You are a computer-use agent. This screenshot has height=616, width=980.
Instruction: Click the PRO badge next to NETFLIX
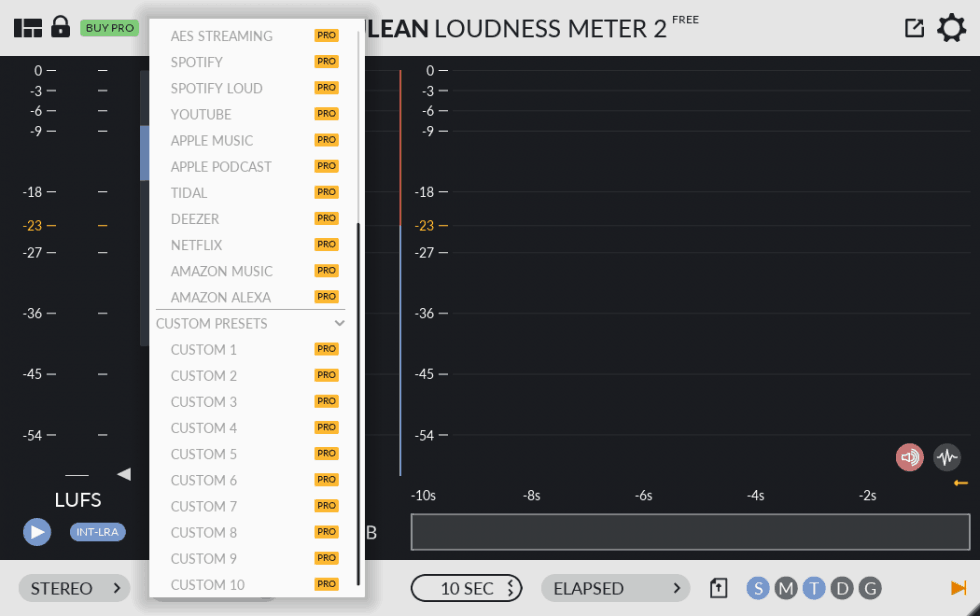(326, 244)
